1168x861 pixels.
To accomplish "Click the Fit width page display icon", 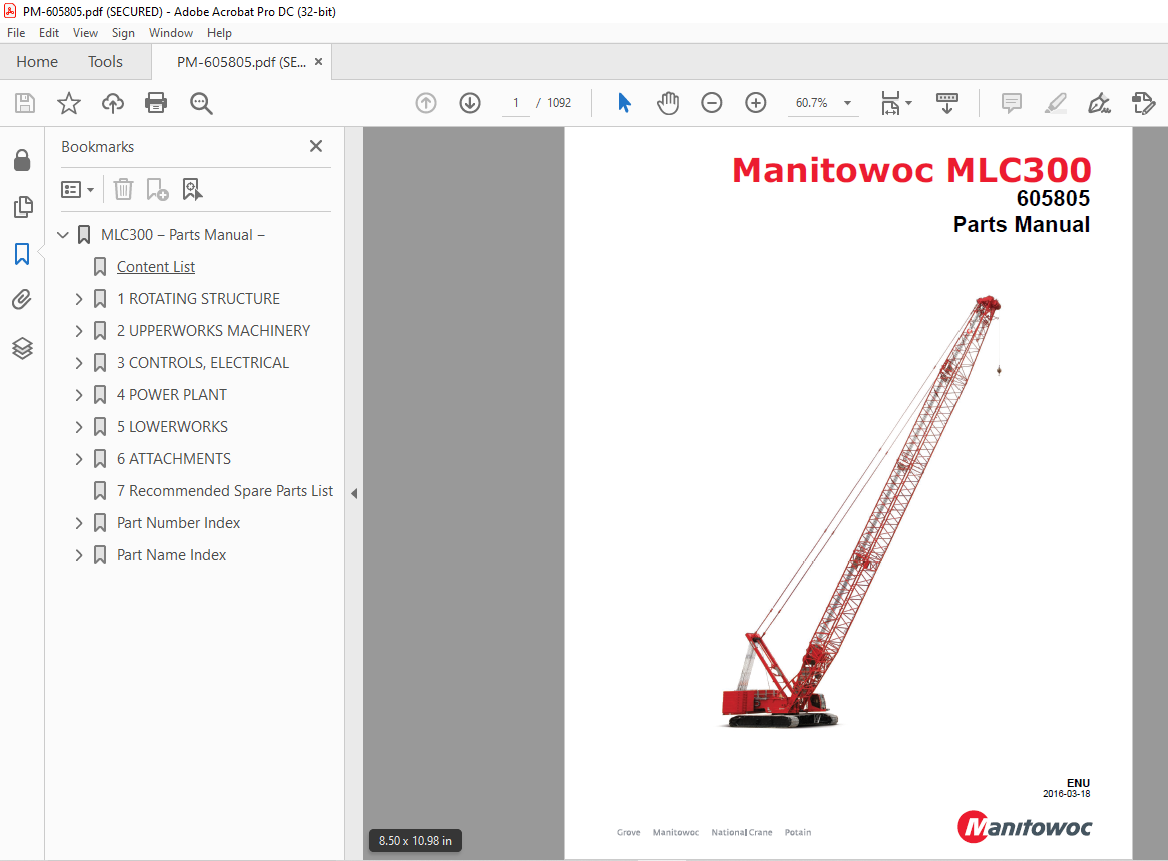I will [x=890, y=103].
